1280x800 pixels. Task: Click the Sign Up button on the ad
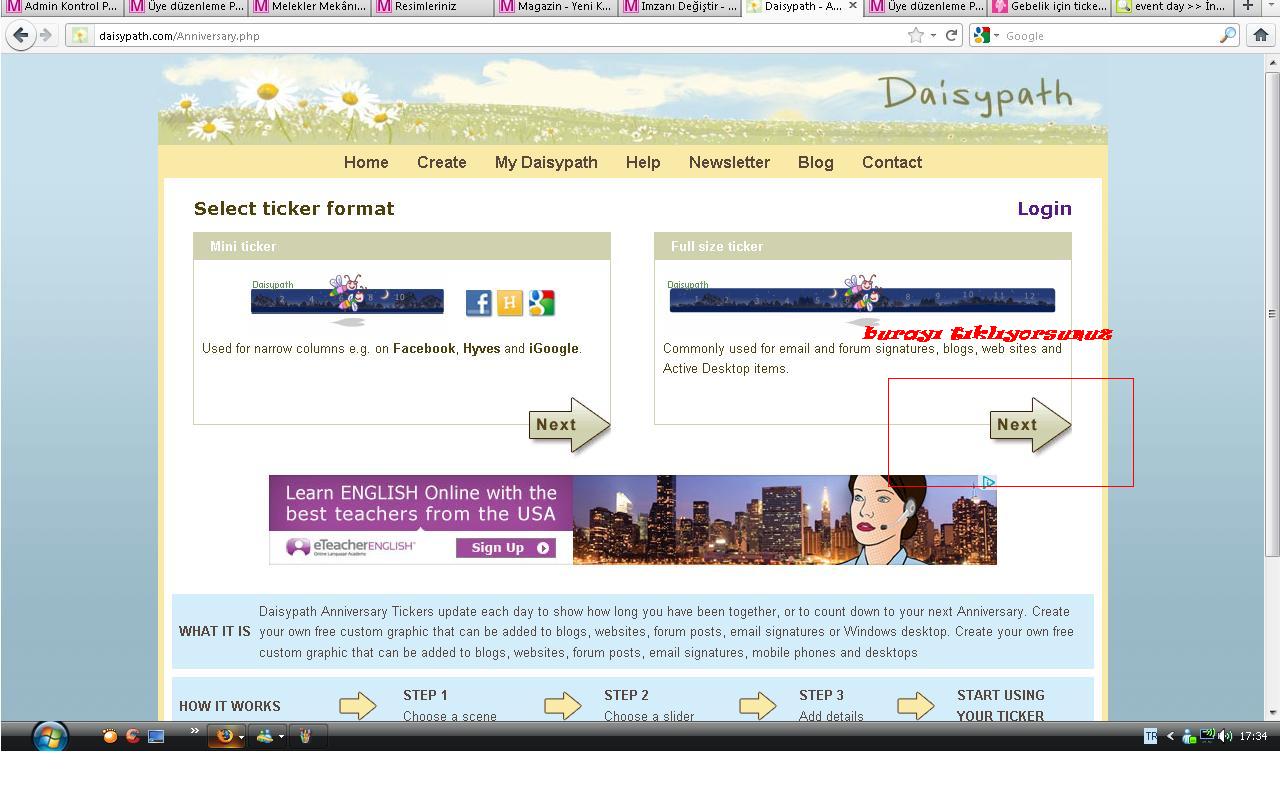(506, 548)
